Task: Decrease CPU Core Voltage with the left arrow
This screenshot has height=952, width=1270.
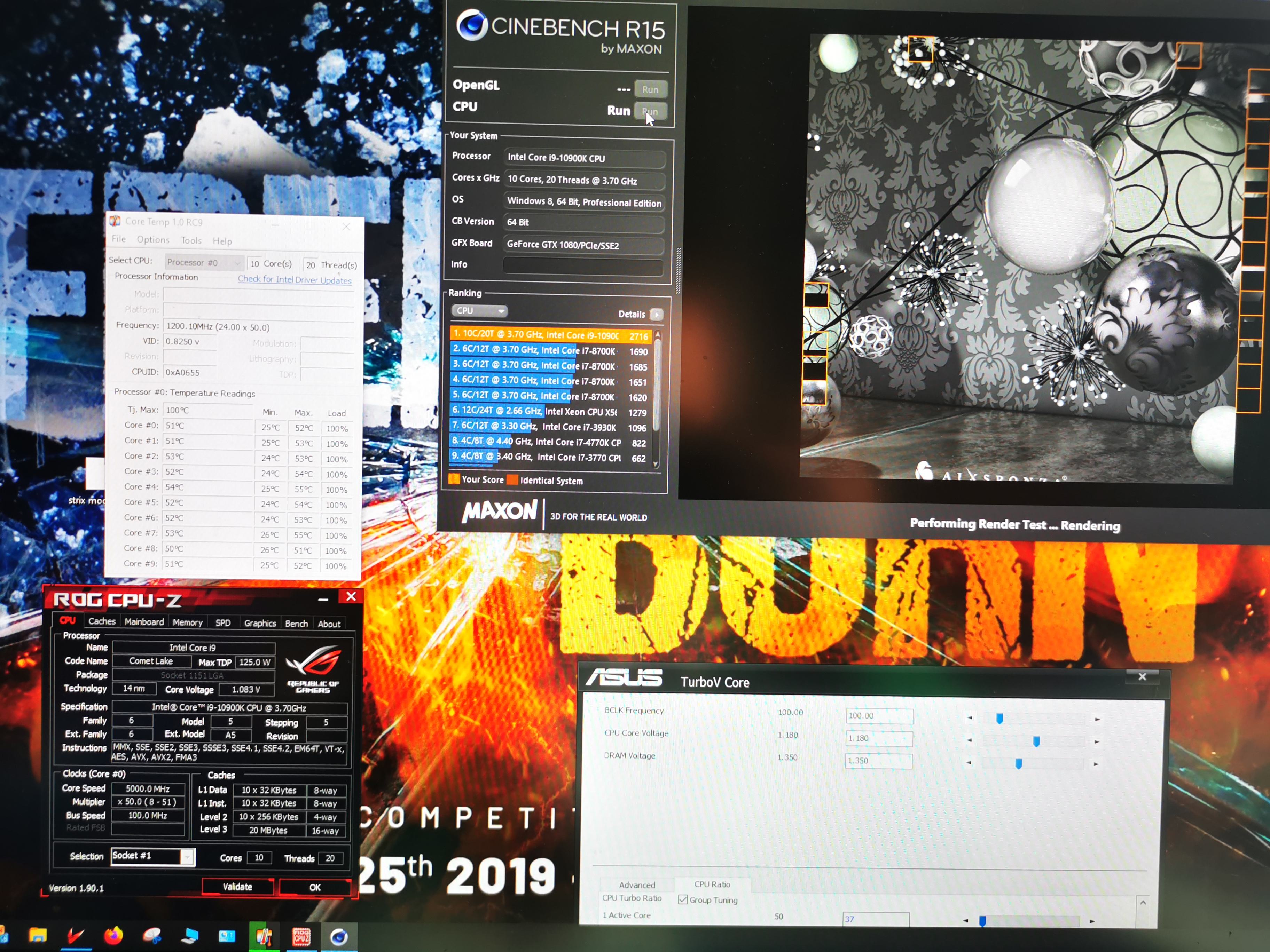Action: pos(969,740)
